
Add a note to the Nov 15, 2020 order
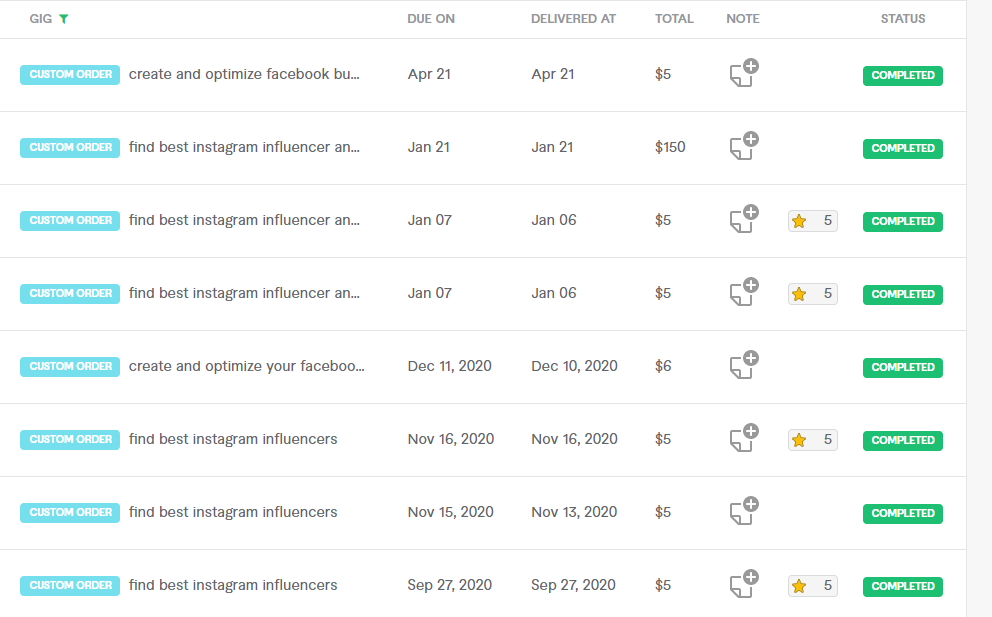coord(744,511)
